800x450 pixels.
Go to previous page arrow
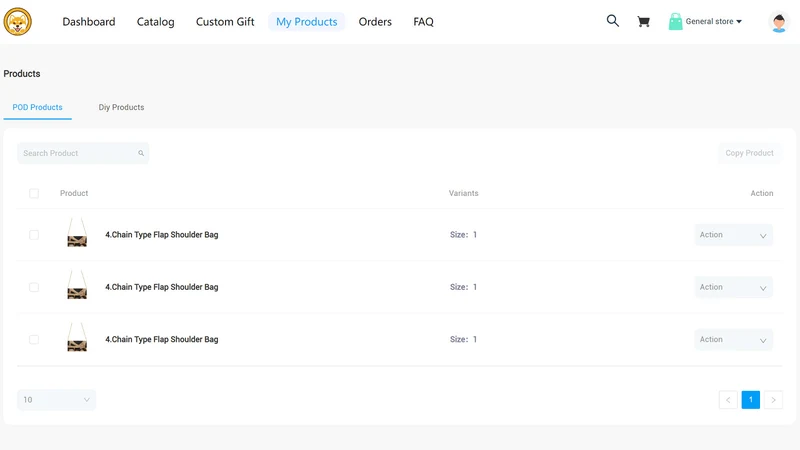tap(728, 399)
